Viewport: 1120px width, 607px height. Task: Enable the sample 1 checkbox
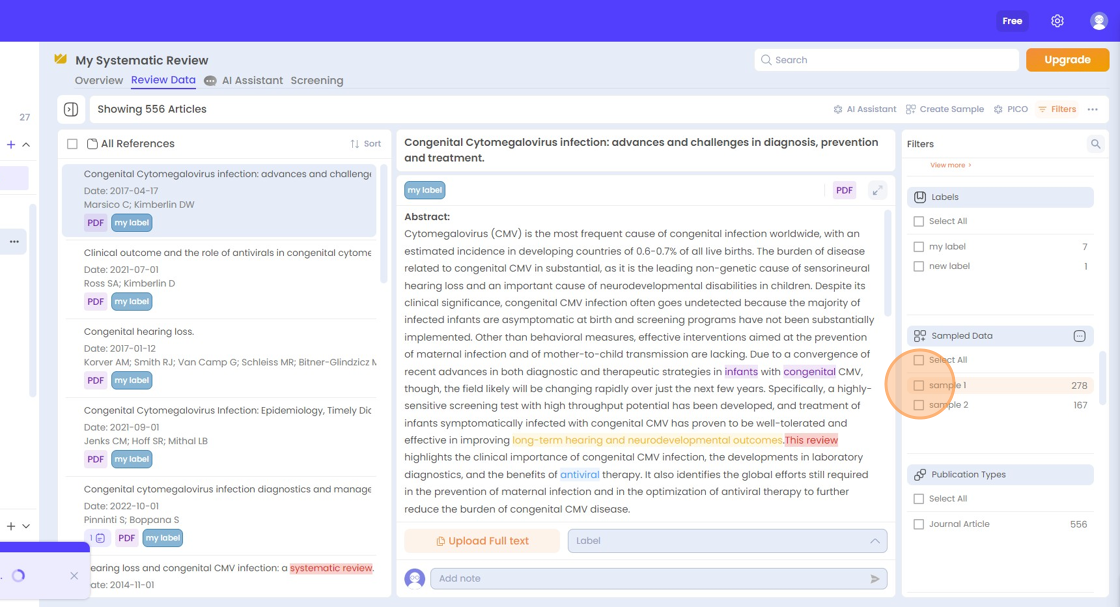coord(917,384)
